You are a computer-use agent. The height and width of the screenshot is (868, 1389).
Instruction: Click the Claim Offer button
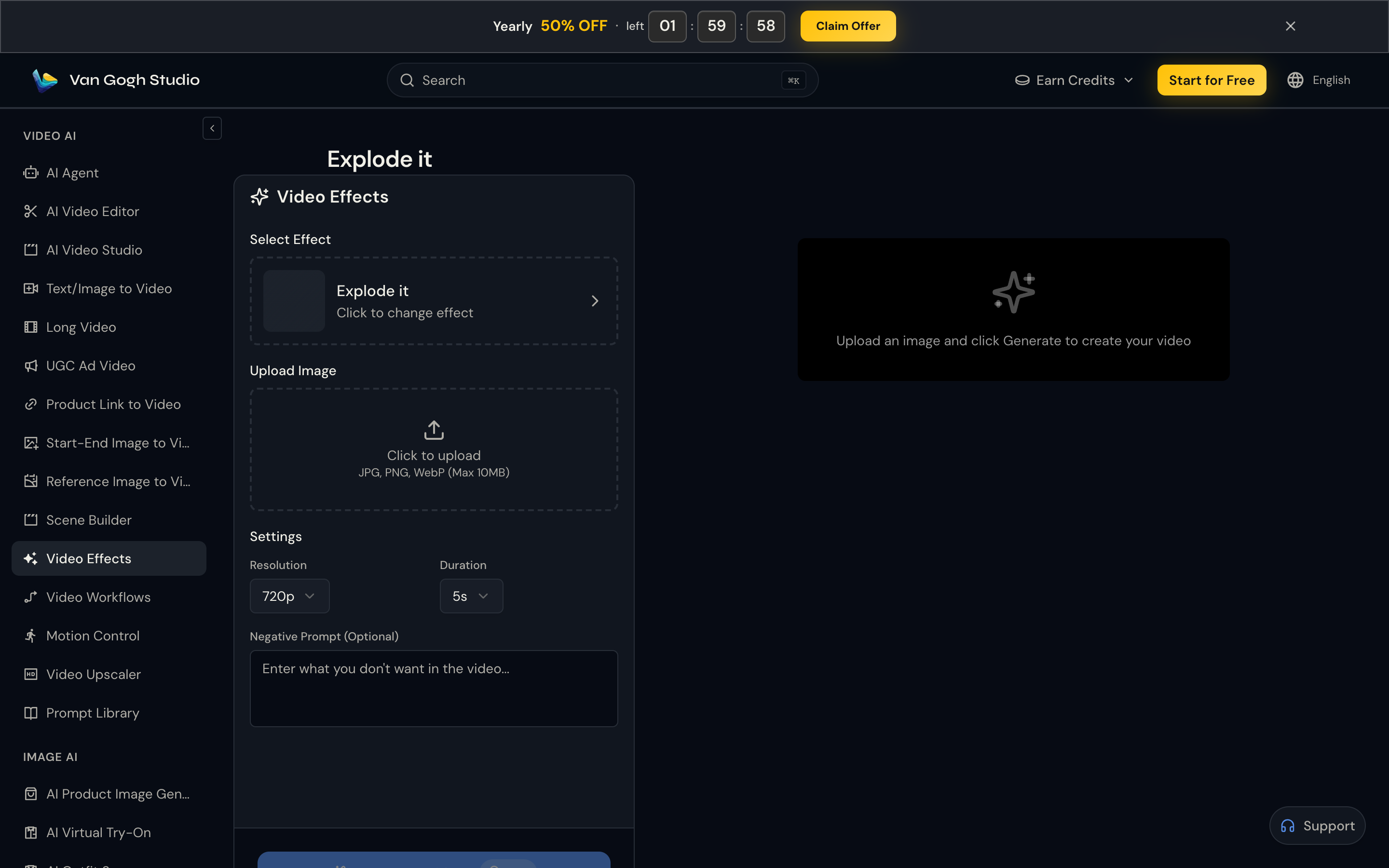(848, 26)
